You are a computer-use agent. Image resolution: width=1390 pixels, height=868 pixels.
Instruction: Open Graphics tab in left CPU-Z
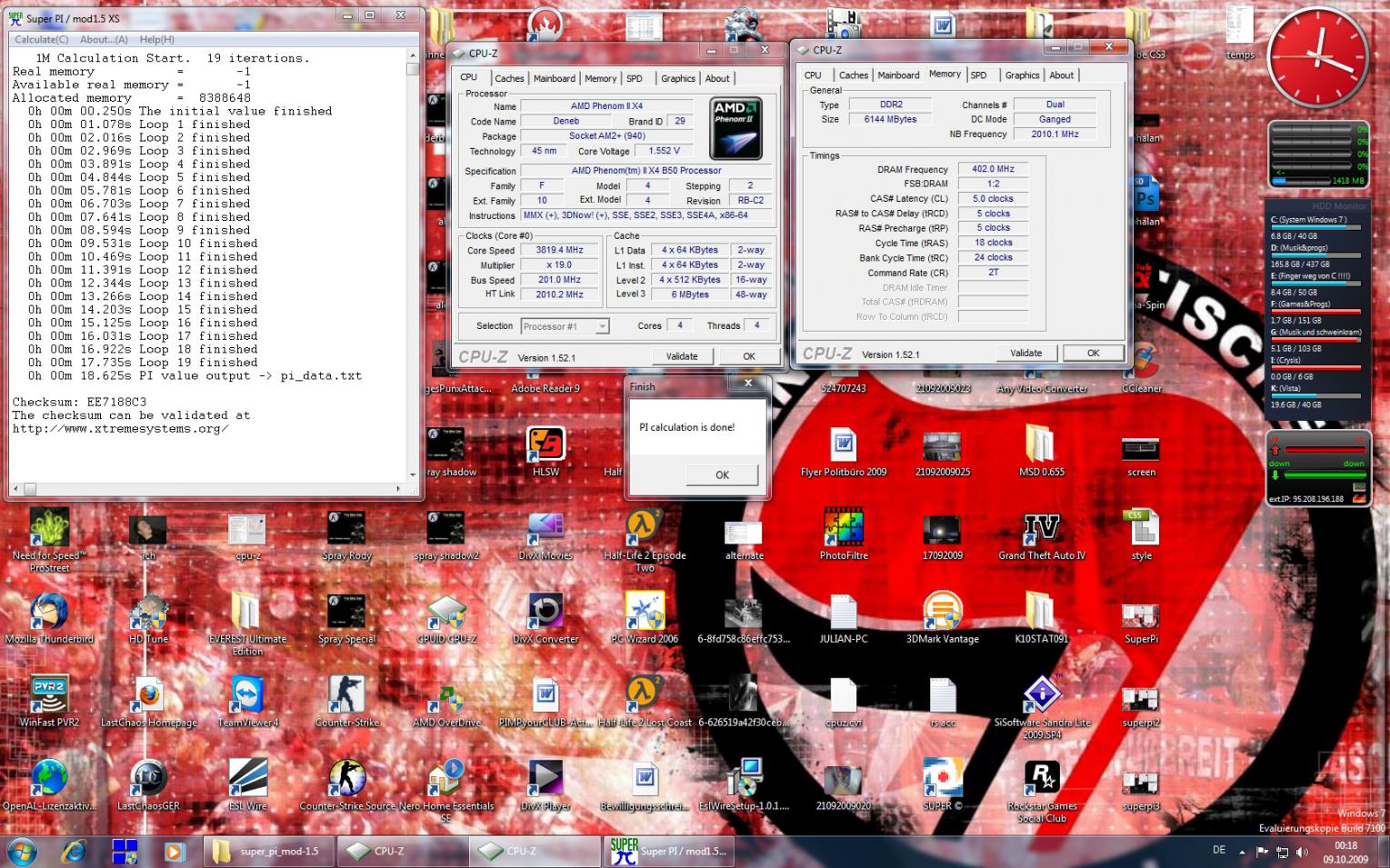point(677,78)
